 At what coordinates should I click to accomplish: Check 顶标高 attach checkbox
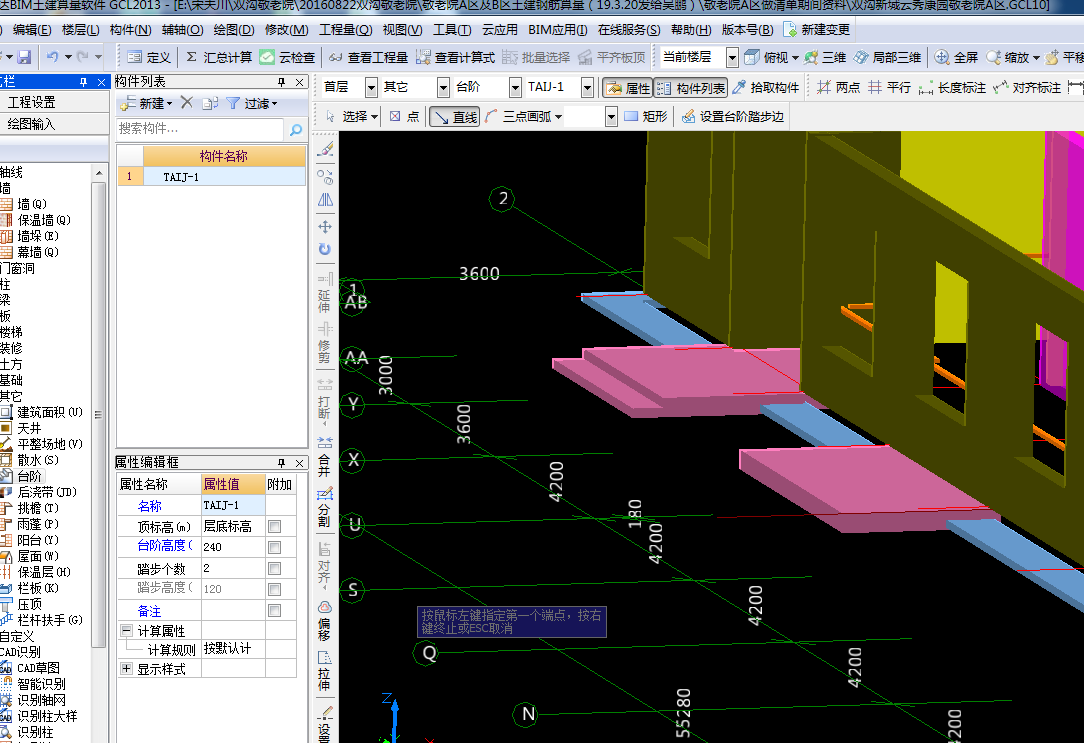tap(274, 527)
